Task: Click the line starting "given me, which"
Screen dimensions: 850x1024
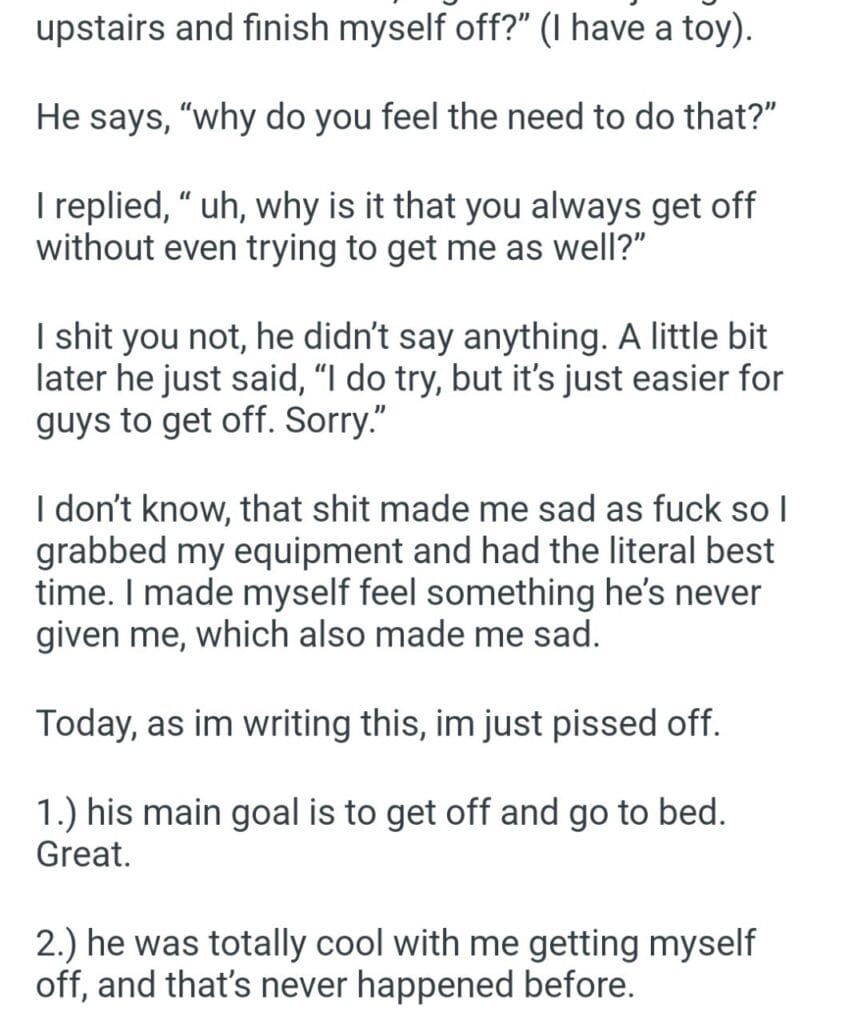Action: (x=318, y=633)
